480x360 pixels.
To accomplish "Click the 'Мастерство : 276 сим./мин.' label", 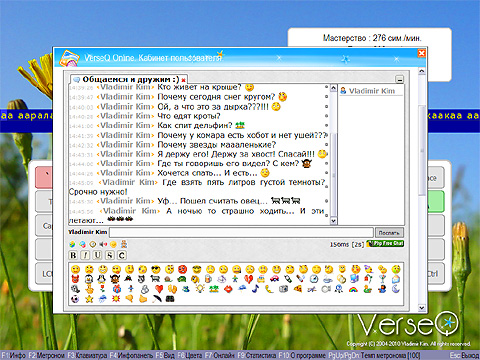I will click(x=372, y=38).
